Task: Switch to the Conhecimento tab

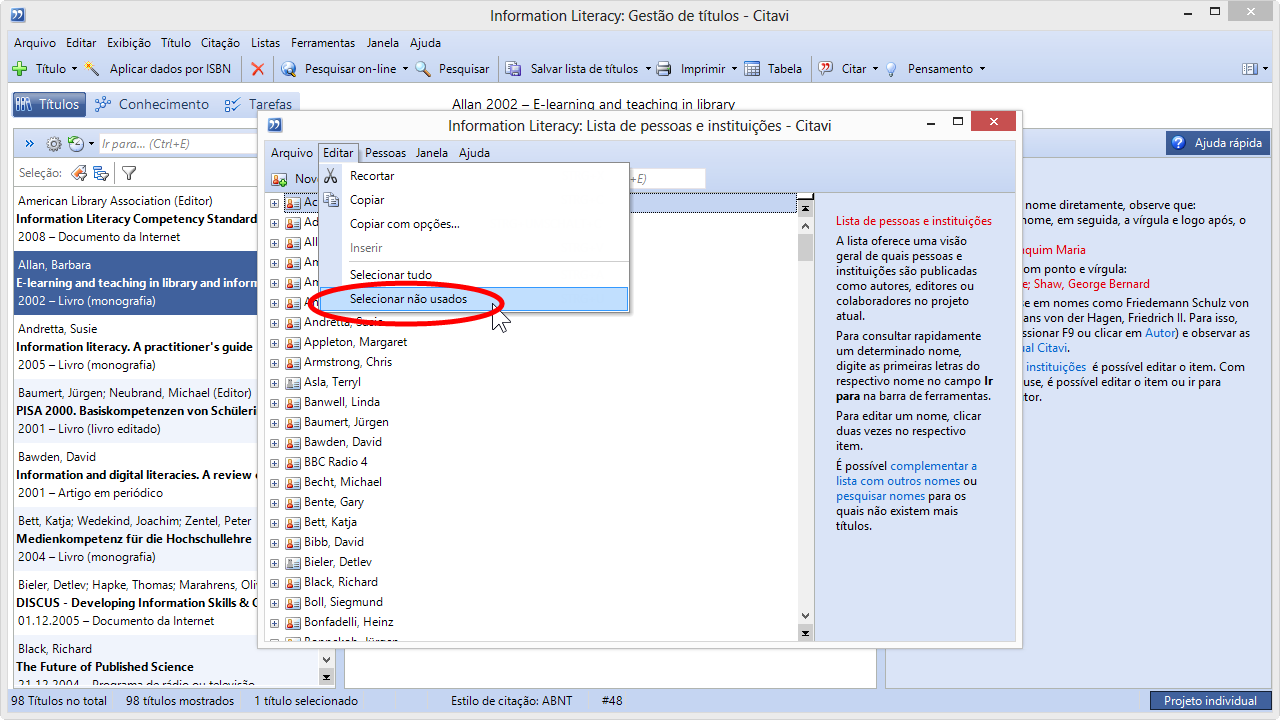Action: click(x=152, y=104)
